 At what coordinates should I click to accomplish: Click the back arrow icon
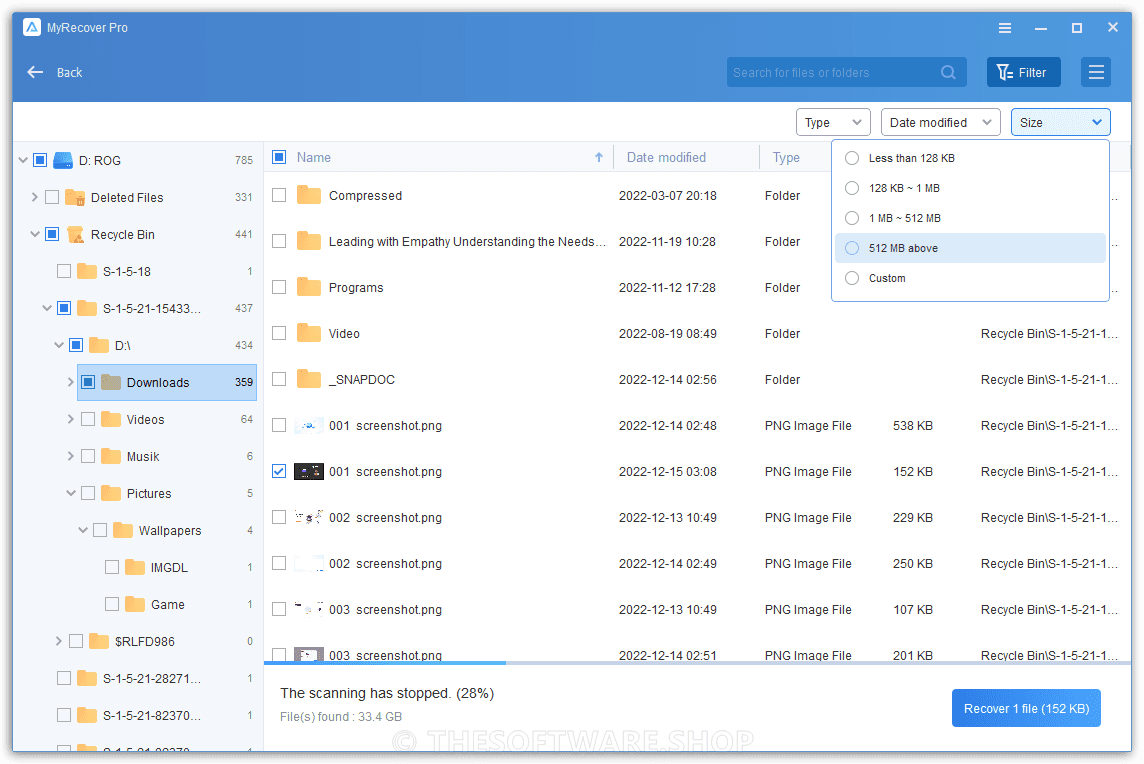pyautogui.click(x=35, y=72)
